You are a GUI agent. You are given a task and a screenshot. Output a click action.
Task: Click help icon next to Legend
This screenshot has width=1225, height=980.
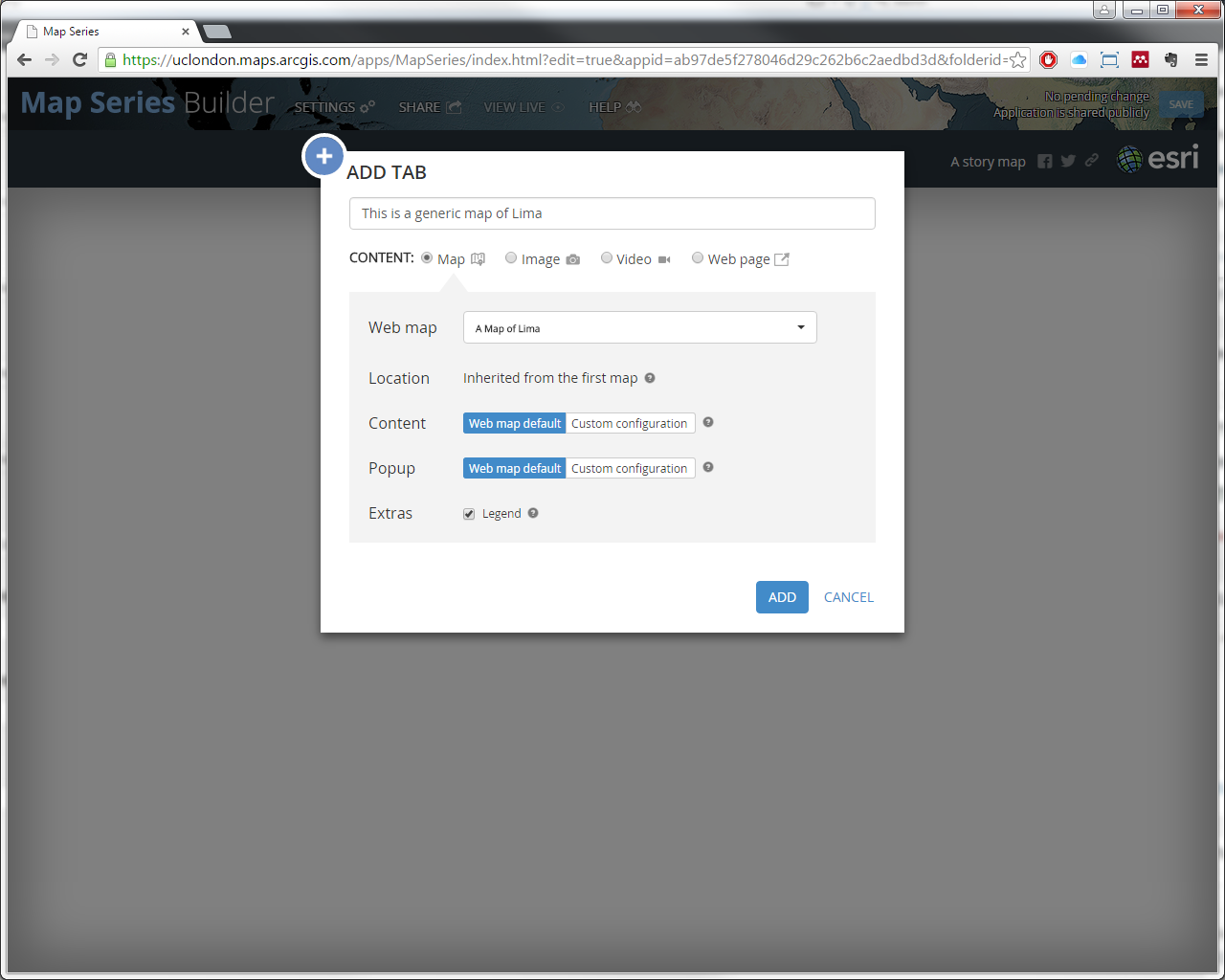pyautogui.click(x=533, y=513)
